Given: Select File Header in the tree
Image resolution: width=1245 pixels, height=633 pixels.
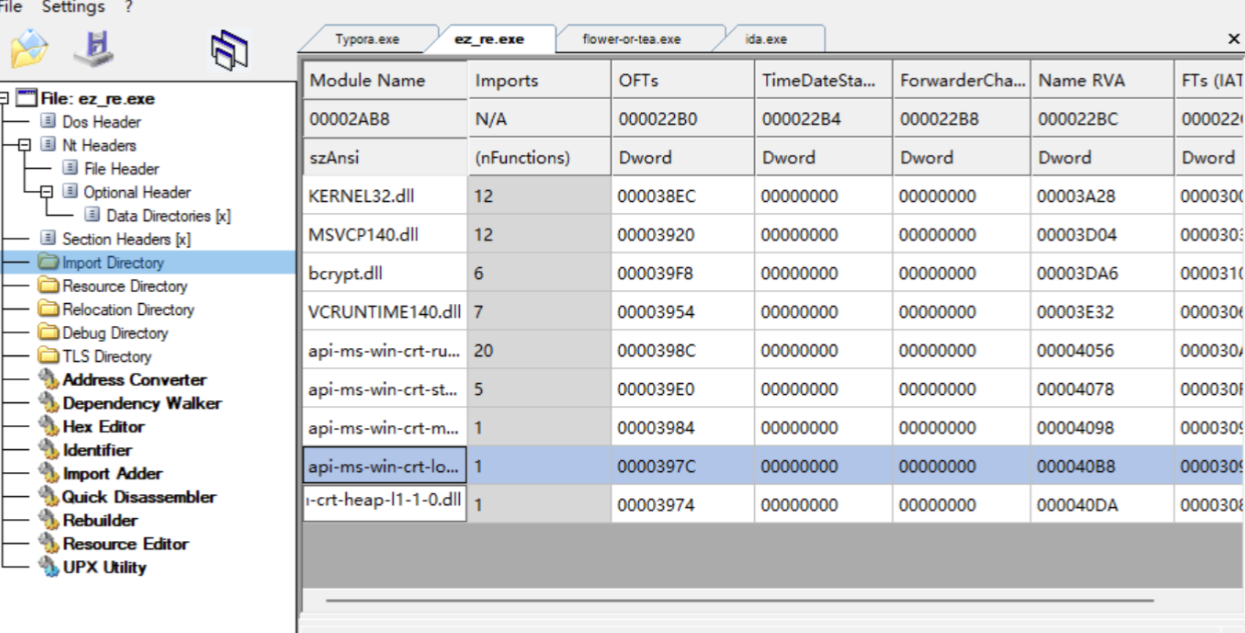Looking at the screenshot, I should click(x=121, y=169).
